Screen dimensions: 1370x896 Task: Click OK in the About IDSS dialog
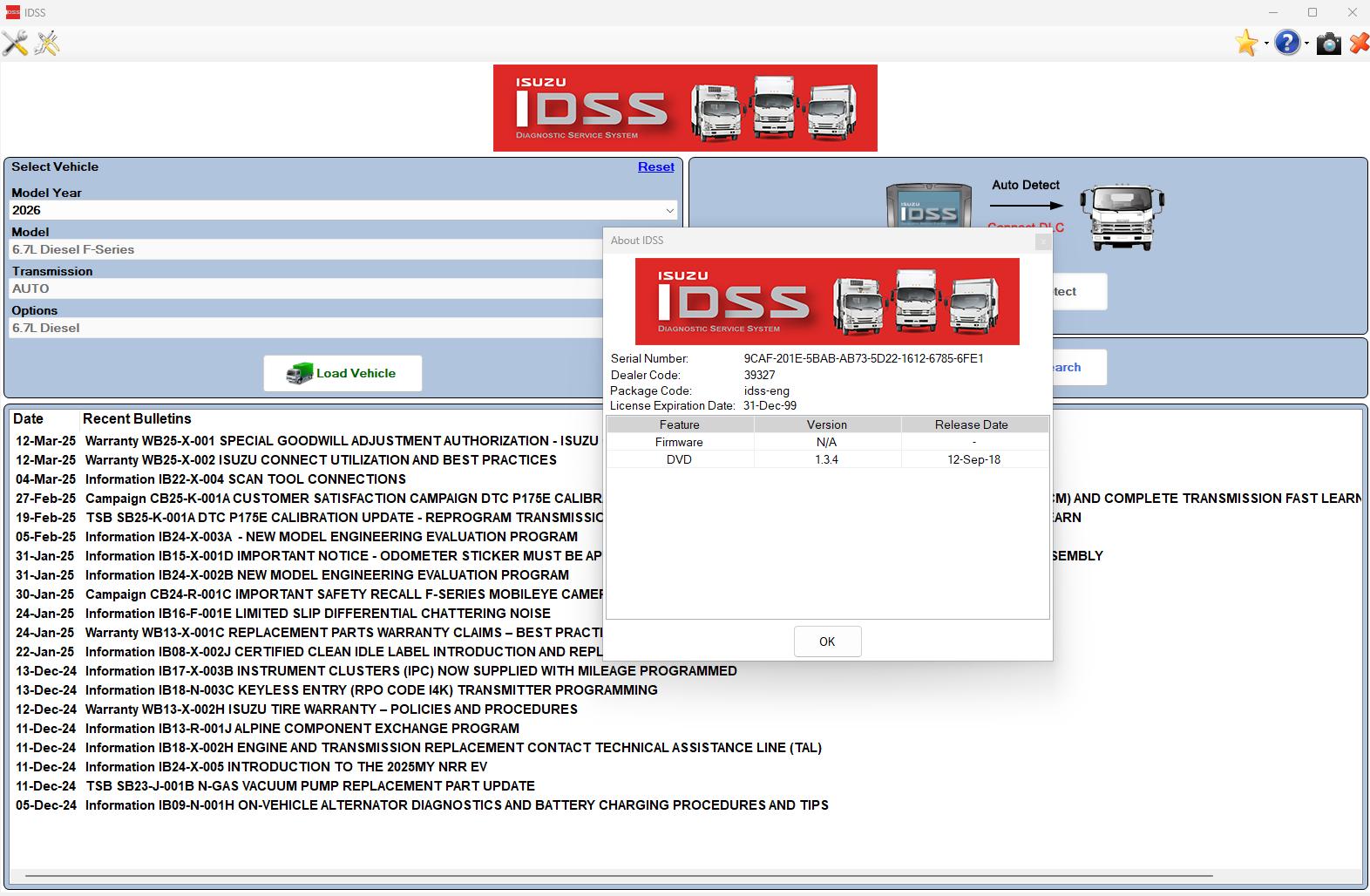827,641
